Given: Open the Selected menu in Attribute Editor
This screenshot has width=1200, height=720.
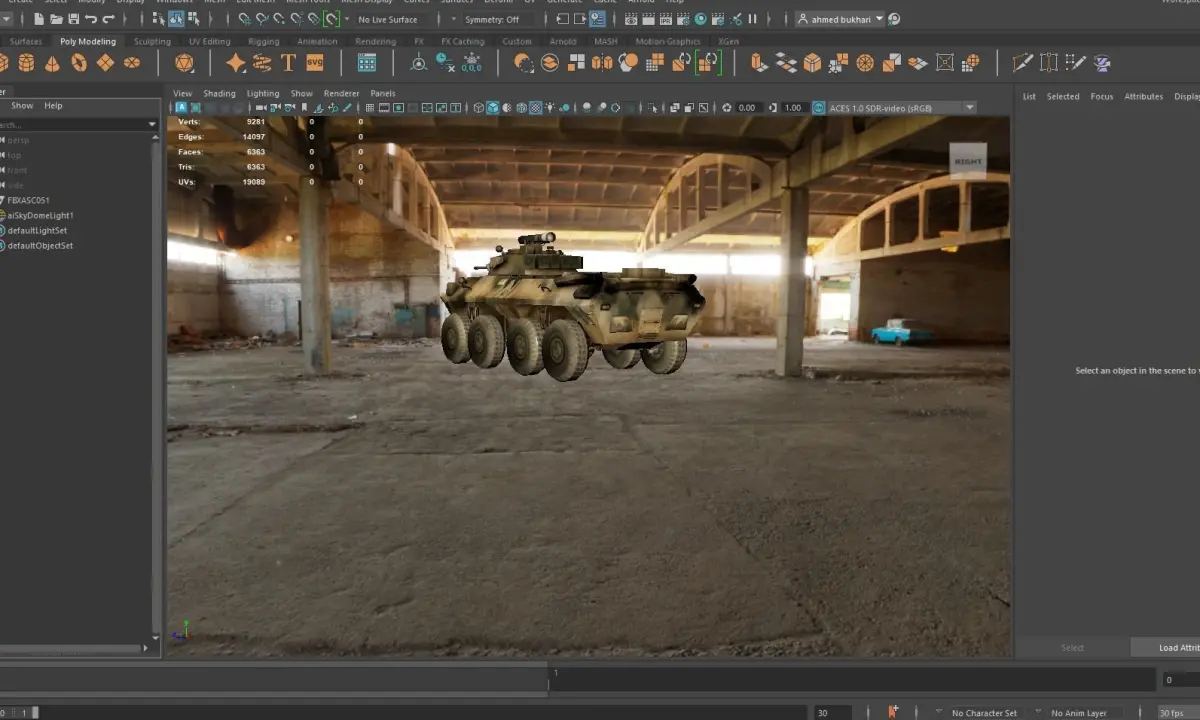Looking at the screenshot, I should (x=1063, y=96).
